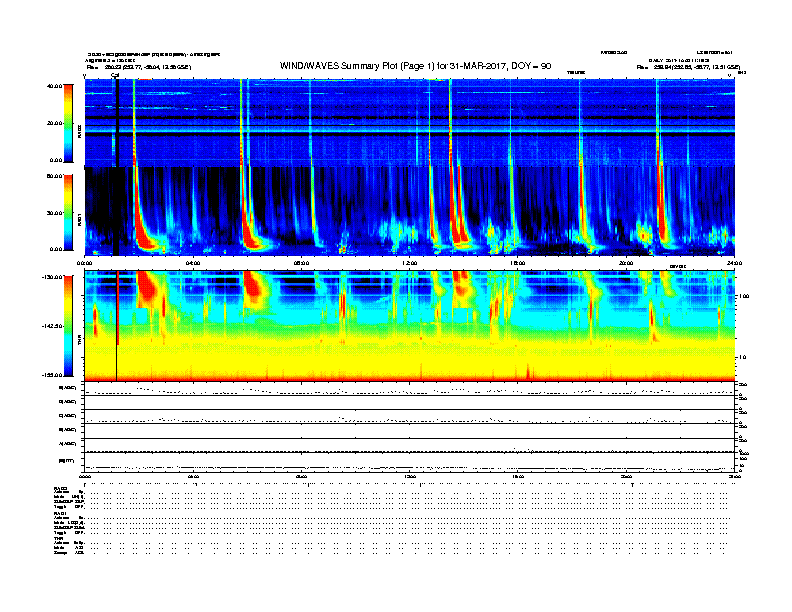Click the |B| (nT) line plot label
This screenshot has width=792, height=612.
(67, 461)
